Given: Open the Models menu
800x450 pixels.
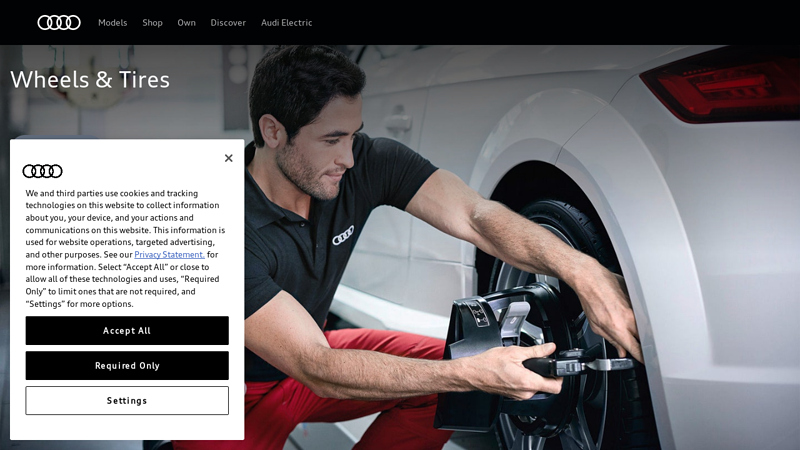Looking at the screenshot, I should [113, 22].
